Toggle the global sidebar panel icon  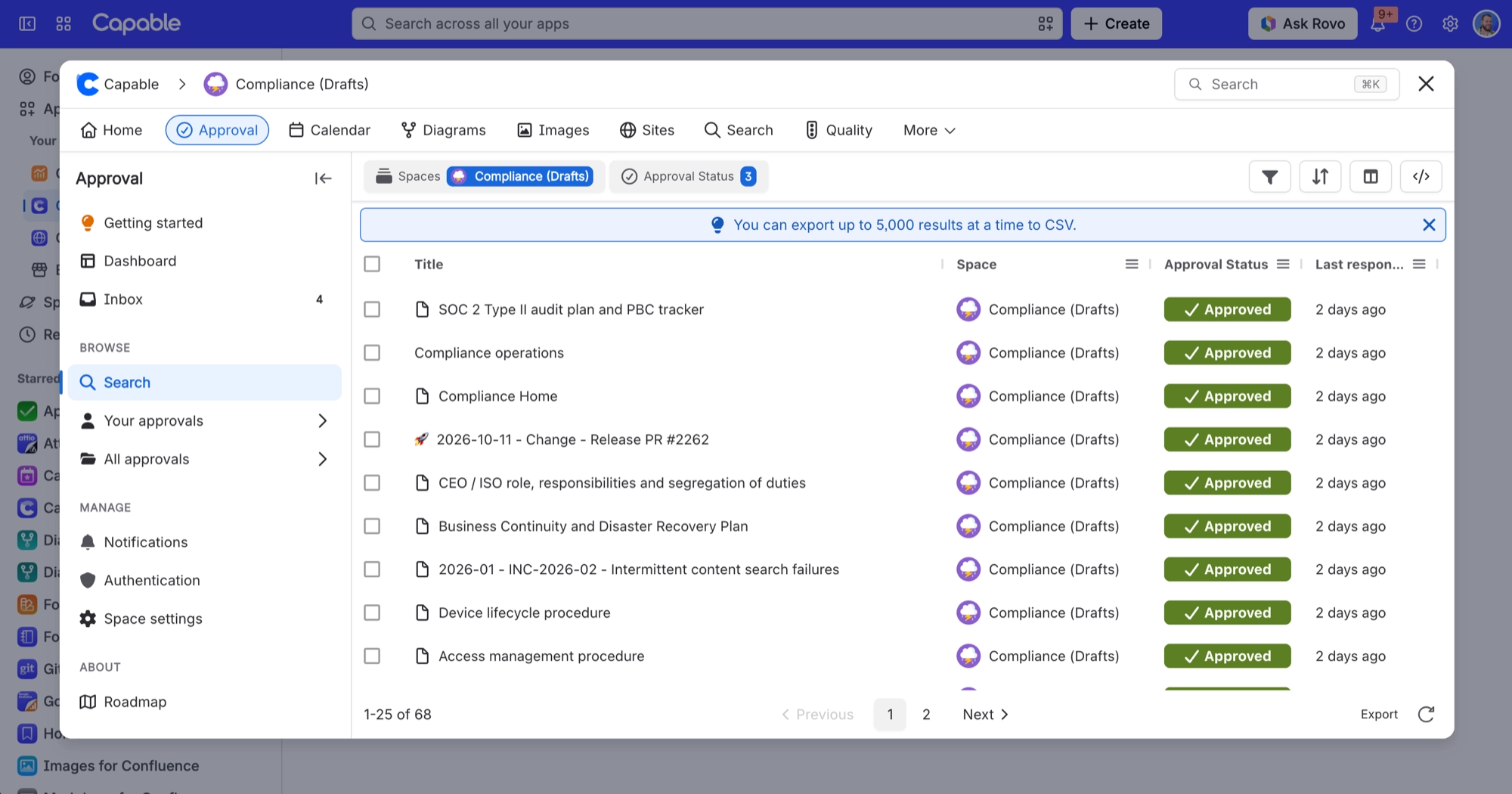[27, 24]
